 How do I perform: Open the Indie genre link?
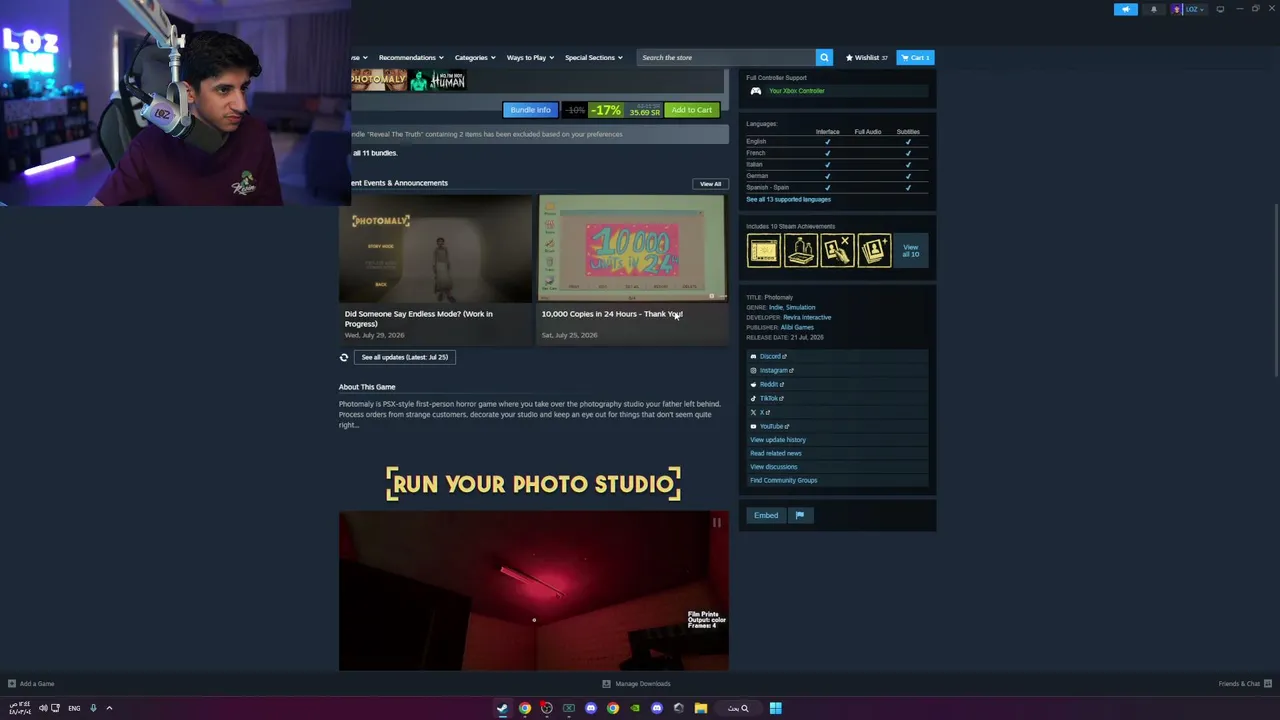pyautogui.click(x=776, y=307)
